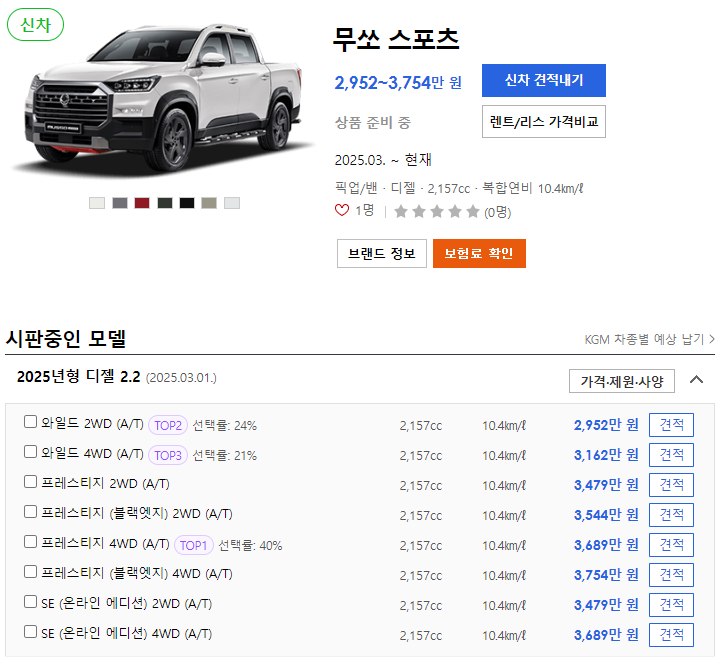The width and height of the screenshot is (723, 664).
Task: Select 프레스티지 2WD (A/T) checkbox
Action: 30,482
